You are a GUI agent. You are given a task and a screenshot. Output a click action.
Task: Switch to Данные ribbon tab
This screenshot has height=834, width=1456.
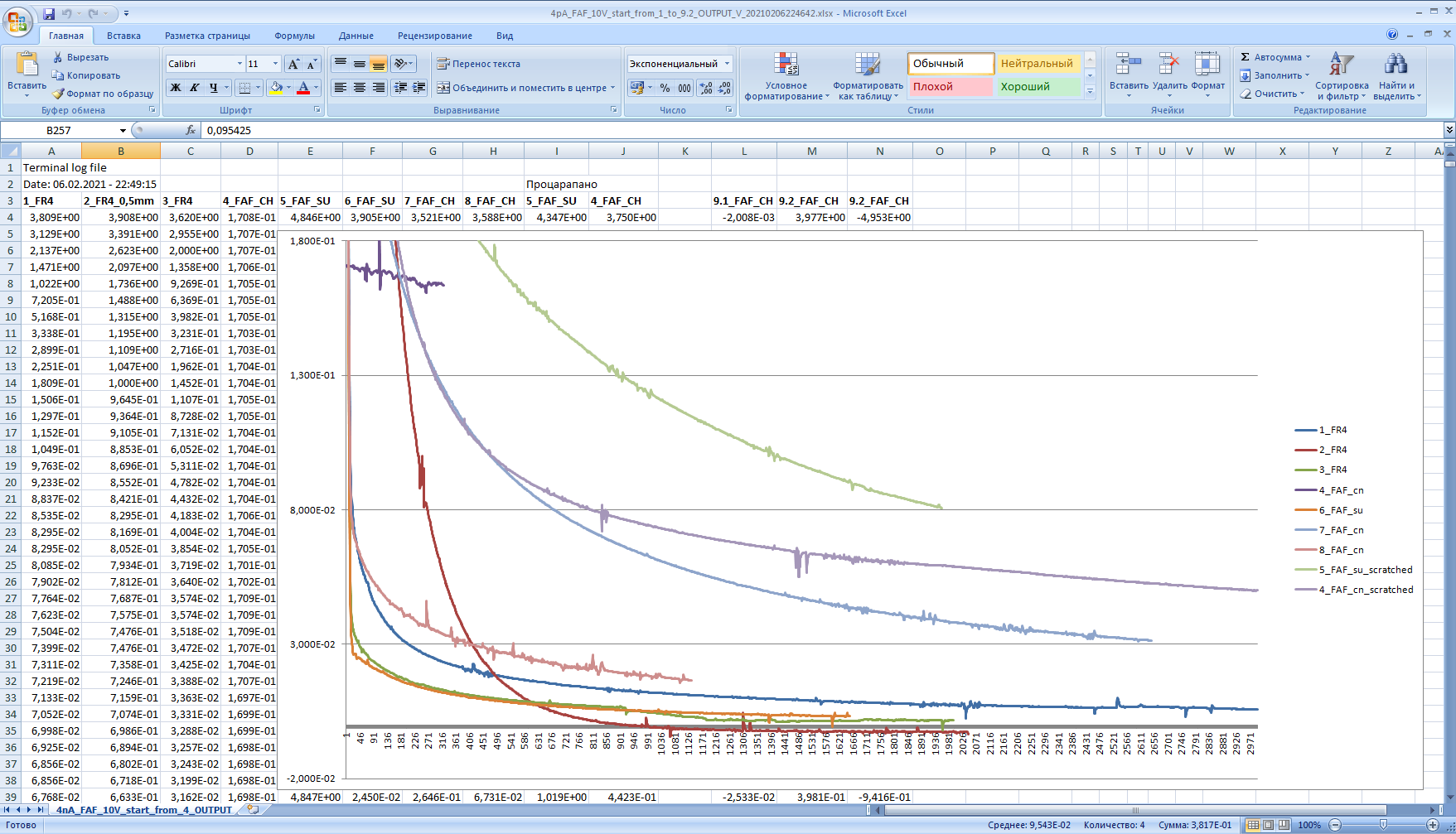point(356,36)
